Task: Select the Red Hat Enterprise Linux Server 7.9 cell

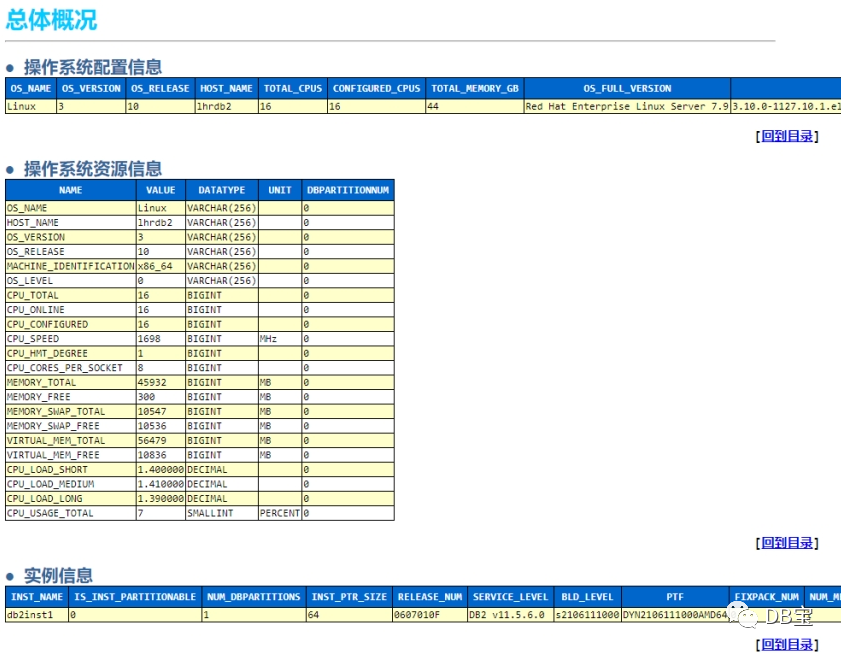Action: click(x=627, y=106)
